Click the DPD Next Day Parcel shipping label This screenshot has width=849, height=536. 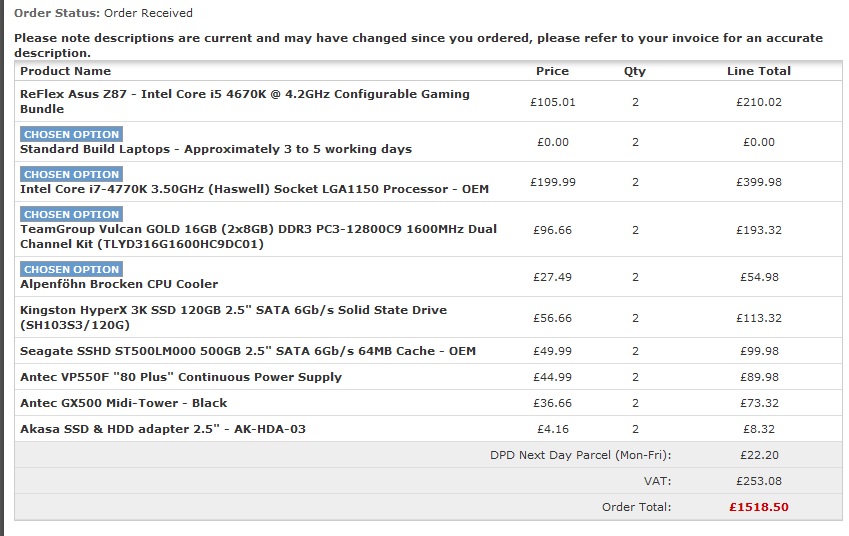[580, 455]
